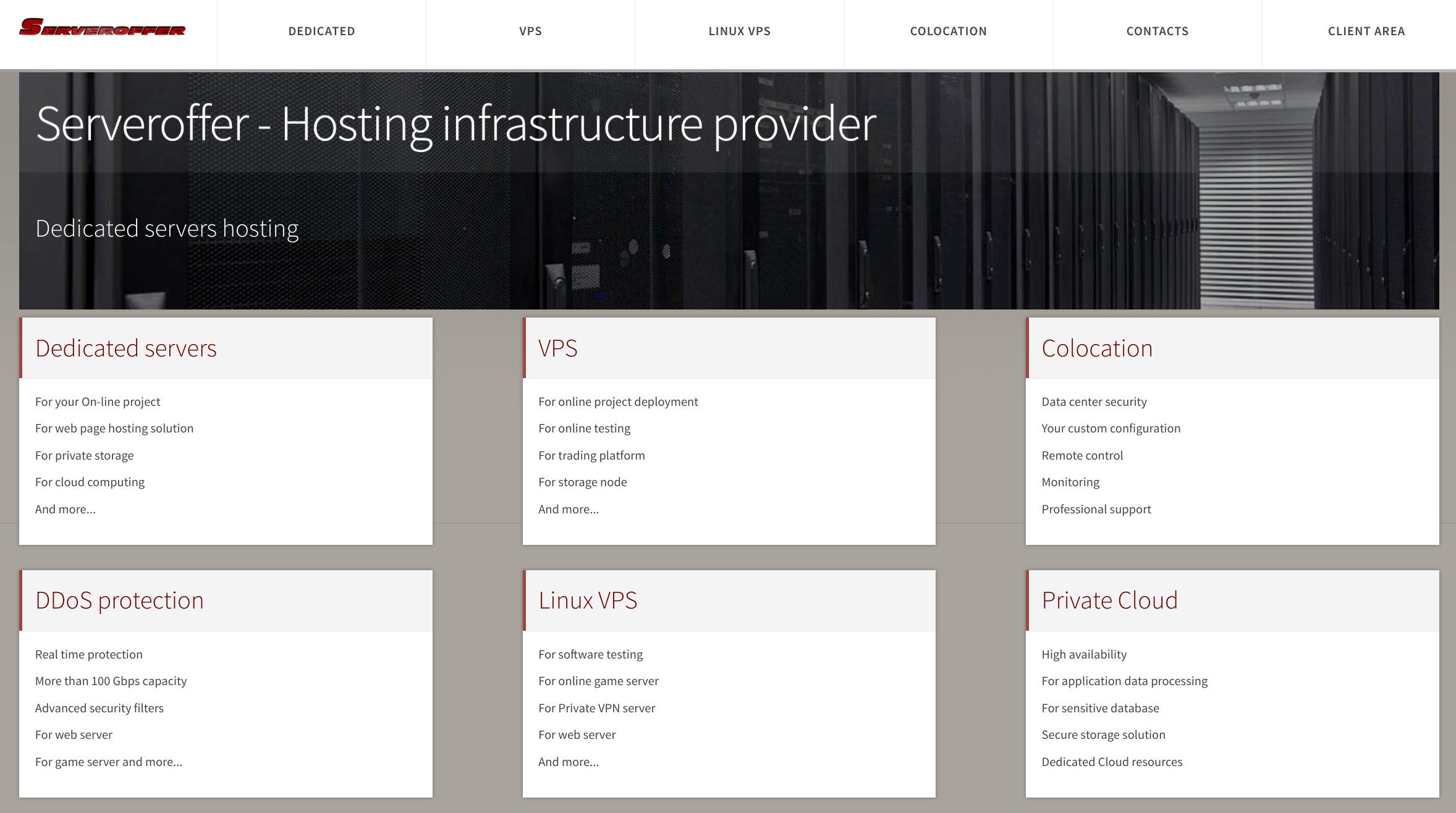Click 'For storage node' line
The height and width of the screenshot is (813, 1456).
click(582, 482)
